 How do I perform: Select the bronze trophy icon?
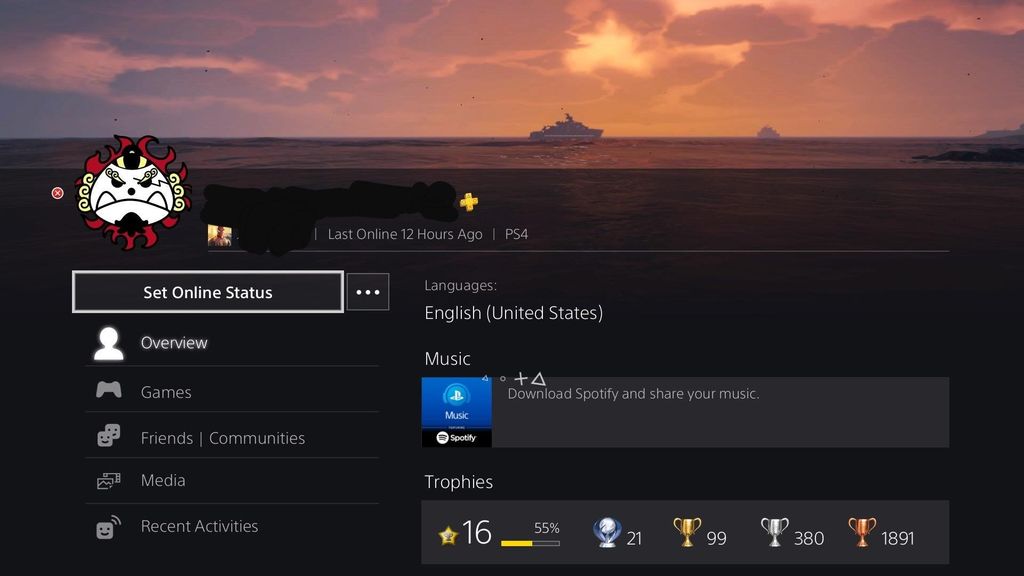click(862, 532)
